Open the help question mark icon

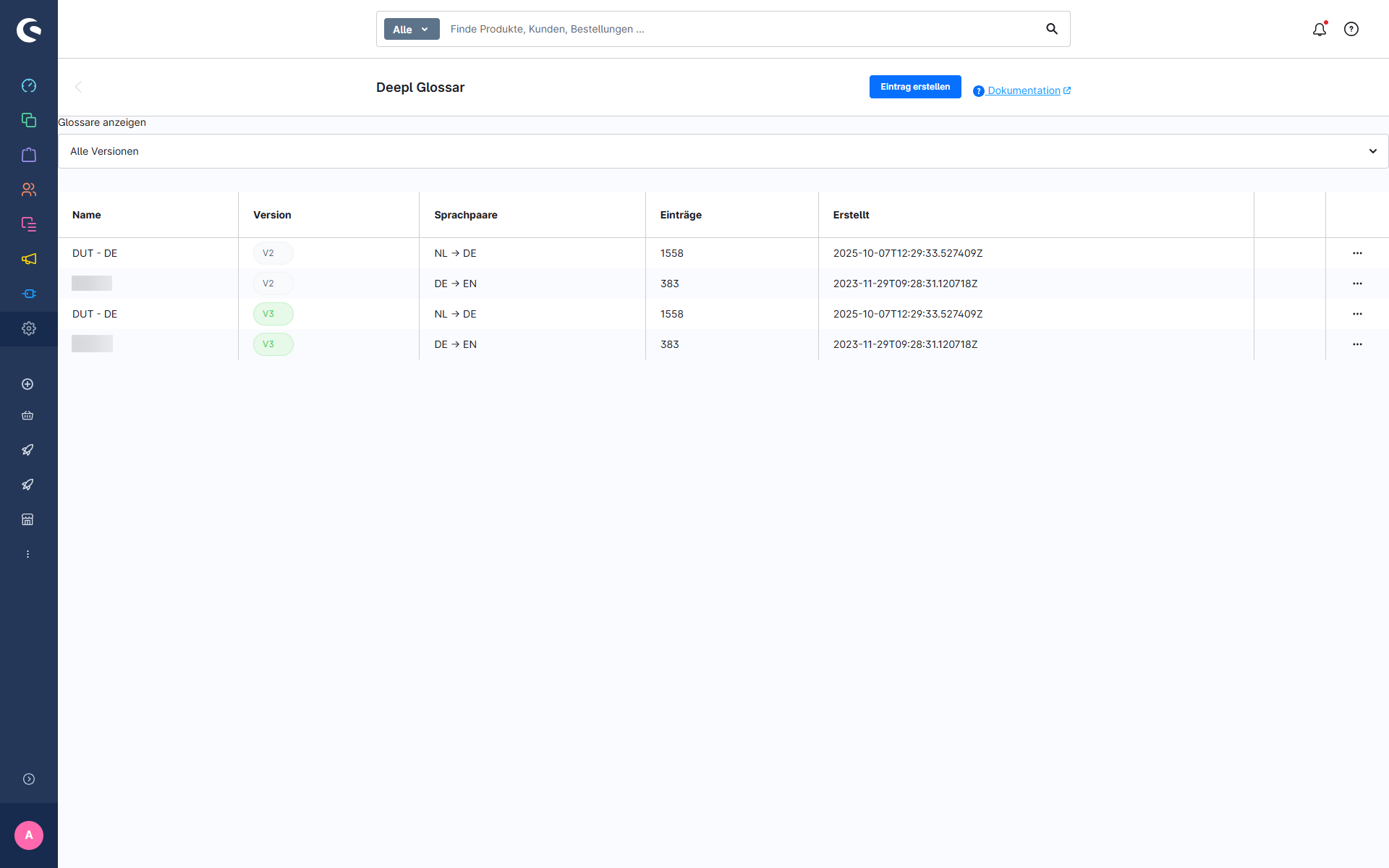(1351, 29)
